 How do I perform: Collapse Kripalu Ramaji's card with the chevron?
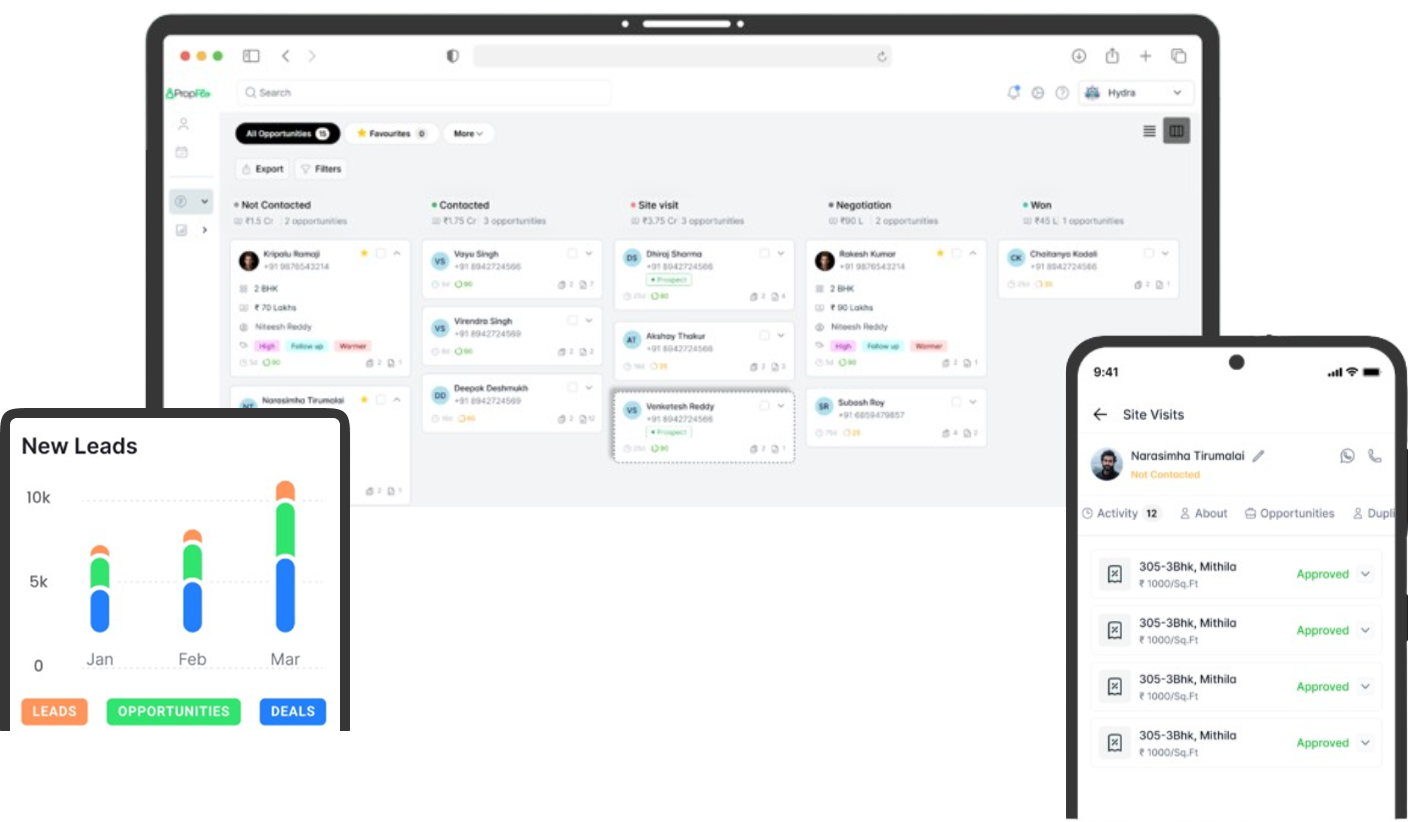[x=398, y=253]
